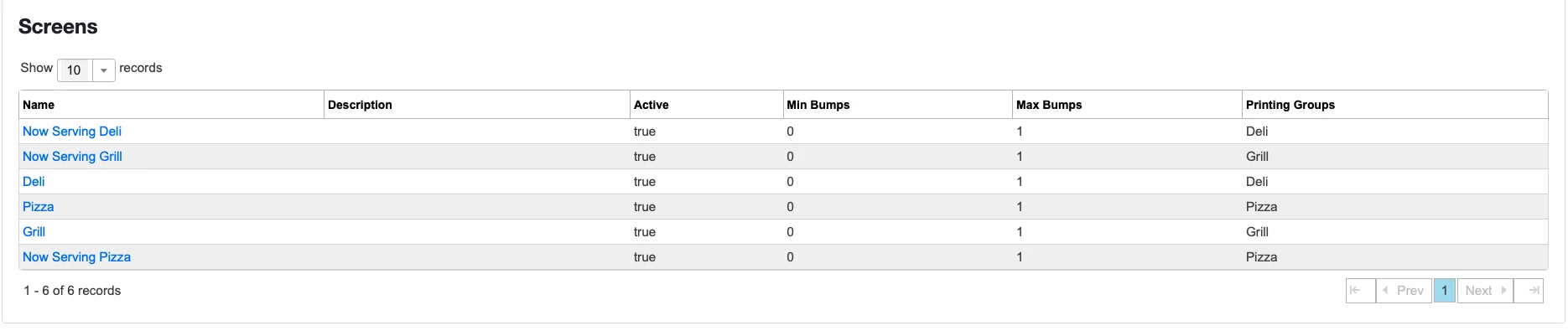
Task: Sort by the Max Bumps column
Action: (1048, 105)
